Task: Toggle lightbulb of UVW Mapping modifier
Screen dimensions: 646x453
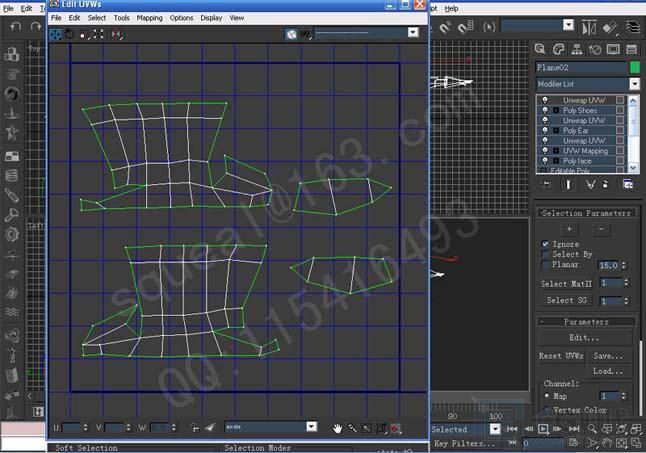Action: [x=545, y=151]
